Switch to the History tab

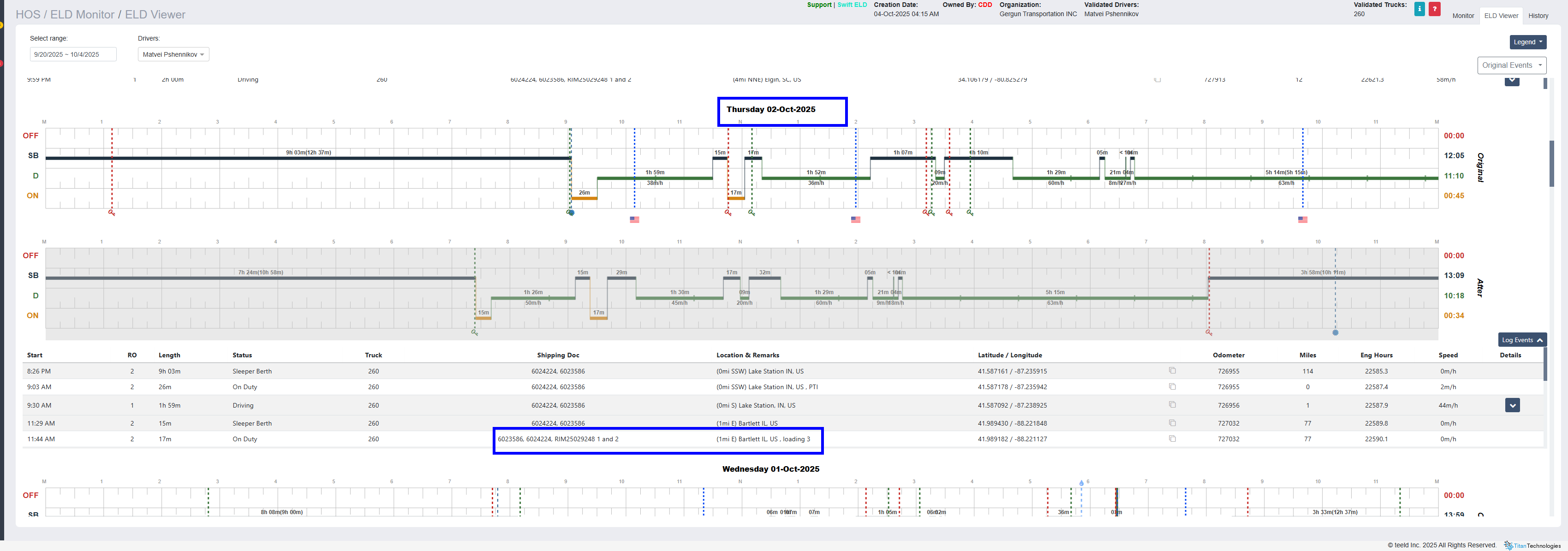pos(1538,16)
